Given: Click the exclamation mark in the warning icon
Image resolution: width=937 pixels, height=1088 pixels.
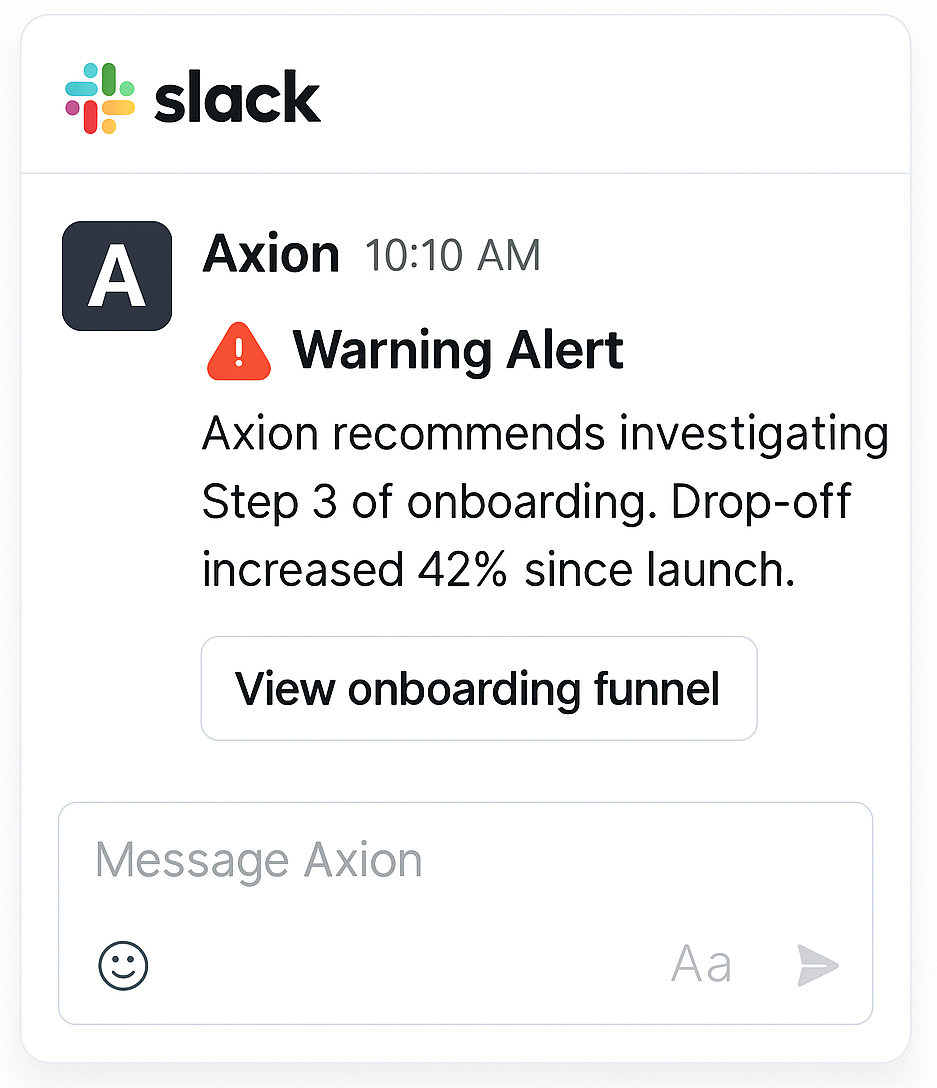Looking at the screenshot, I should tap(239, 352).
